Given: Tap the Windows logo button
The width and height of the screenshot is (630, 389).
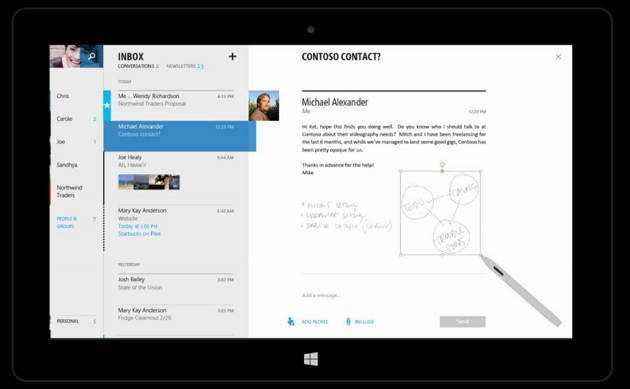Looking at the screenshot, I should 311,359.
